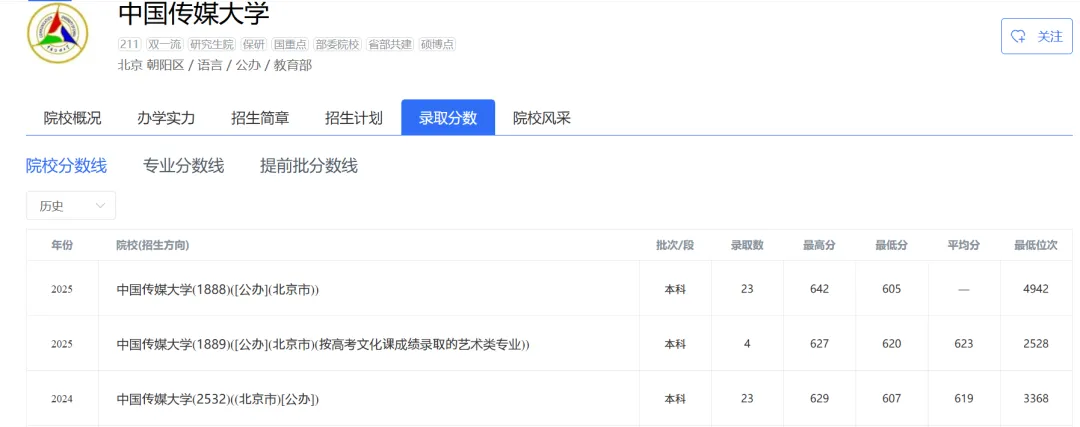Click the 最低位次 column header
The image size is (1080, 427).
click(x=1036, y=245)
